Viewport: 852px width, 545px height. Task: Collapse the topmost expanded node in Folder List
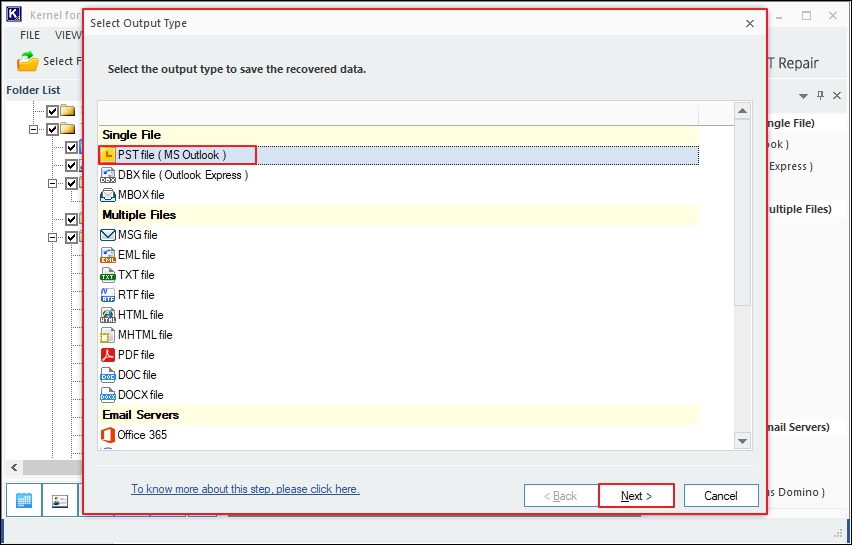point(34,130)
